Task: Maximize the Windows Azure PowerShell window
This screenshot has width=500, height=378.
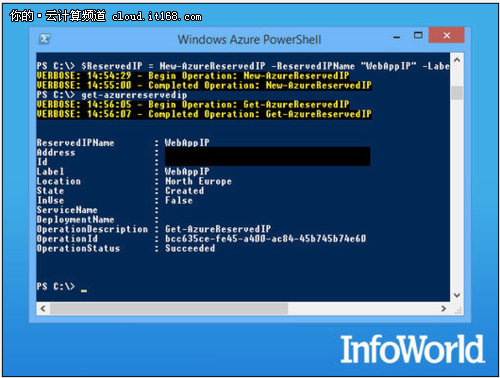Action: tap(418, 35)
